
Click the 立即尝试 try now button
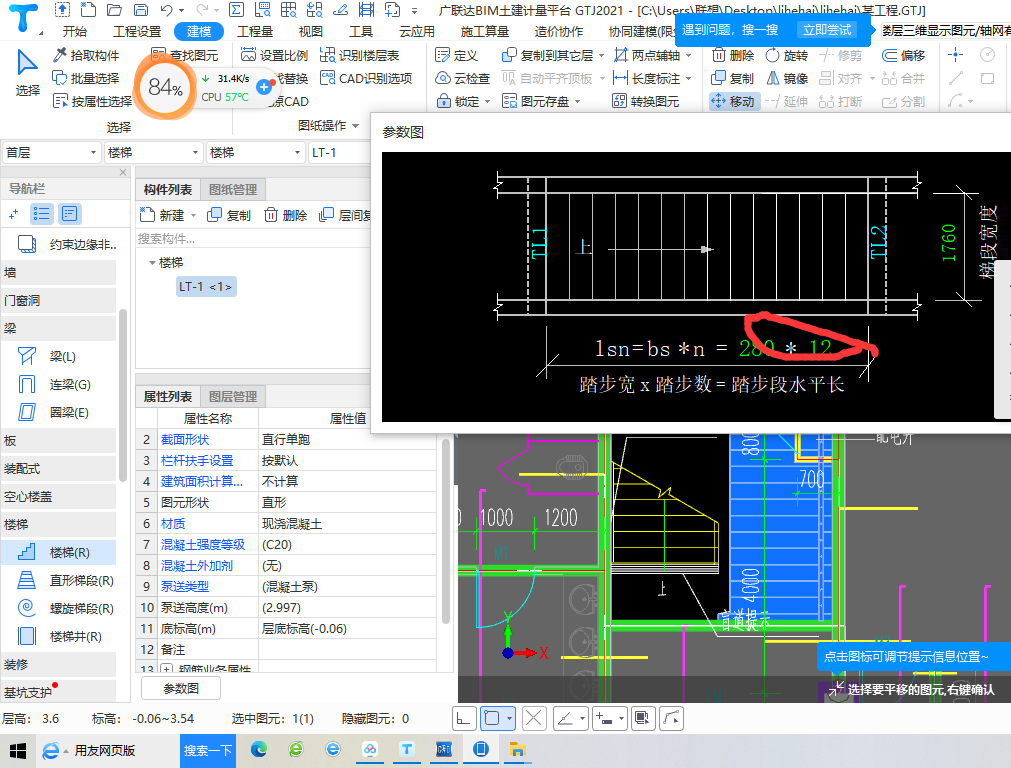click(x=827, y=30)
